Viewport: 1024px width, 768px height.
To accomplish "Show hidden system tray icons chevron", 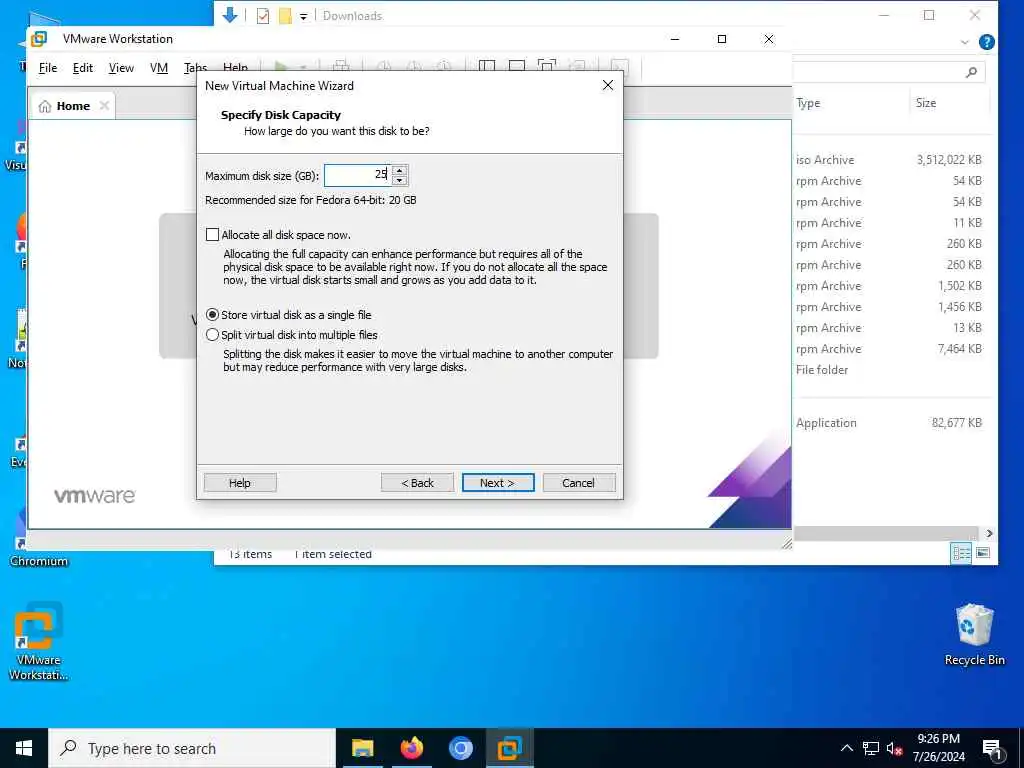I will [846, 748].
